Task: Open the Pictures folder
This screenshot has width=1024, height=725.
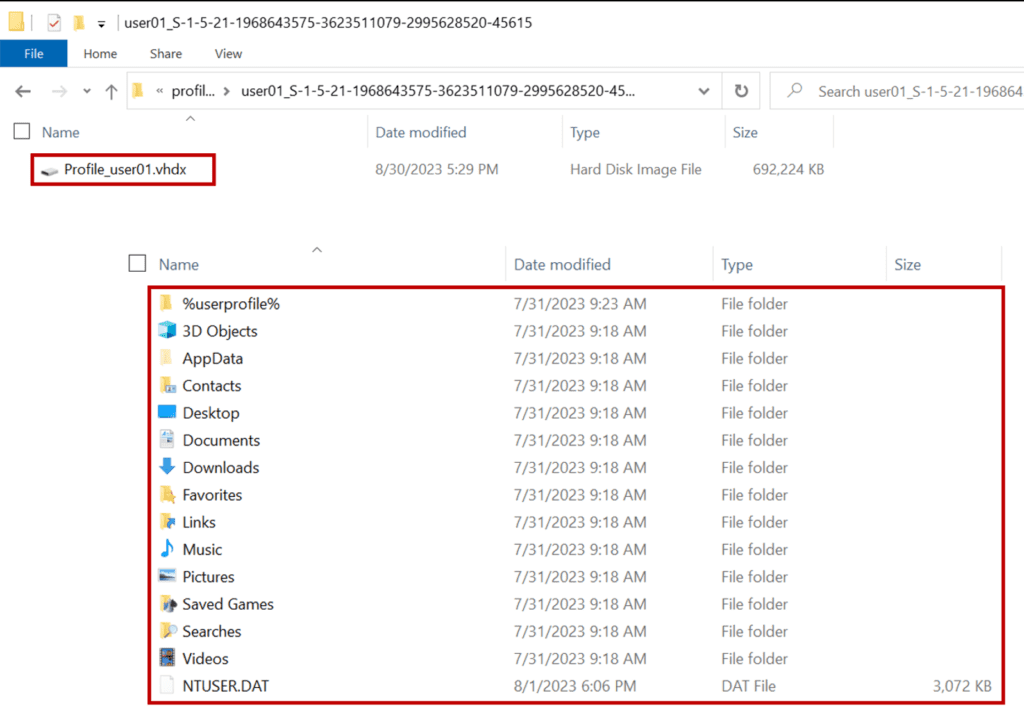Action: (207, 576)
